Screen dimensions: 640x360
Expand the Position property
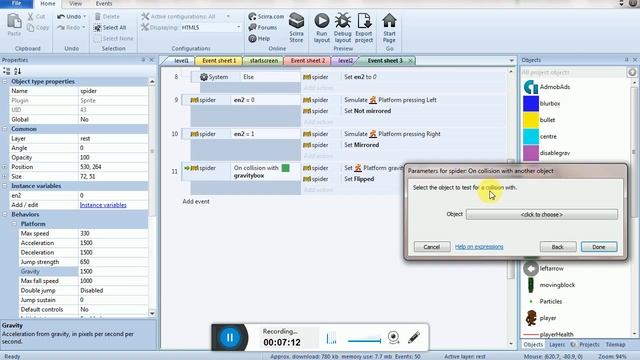click(5, 167)
